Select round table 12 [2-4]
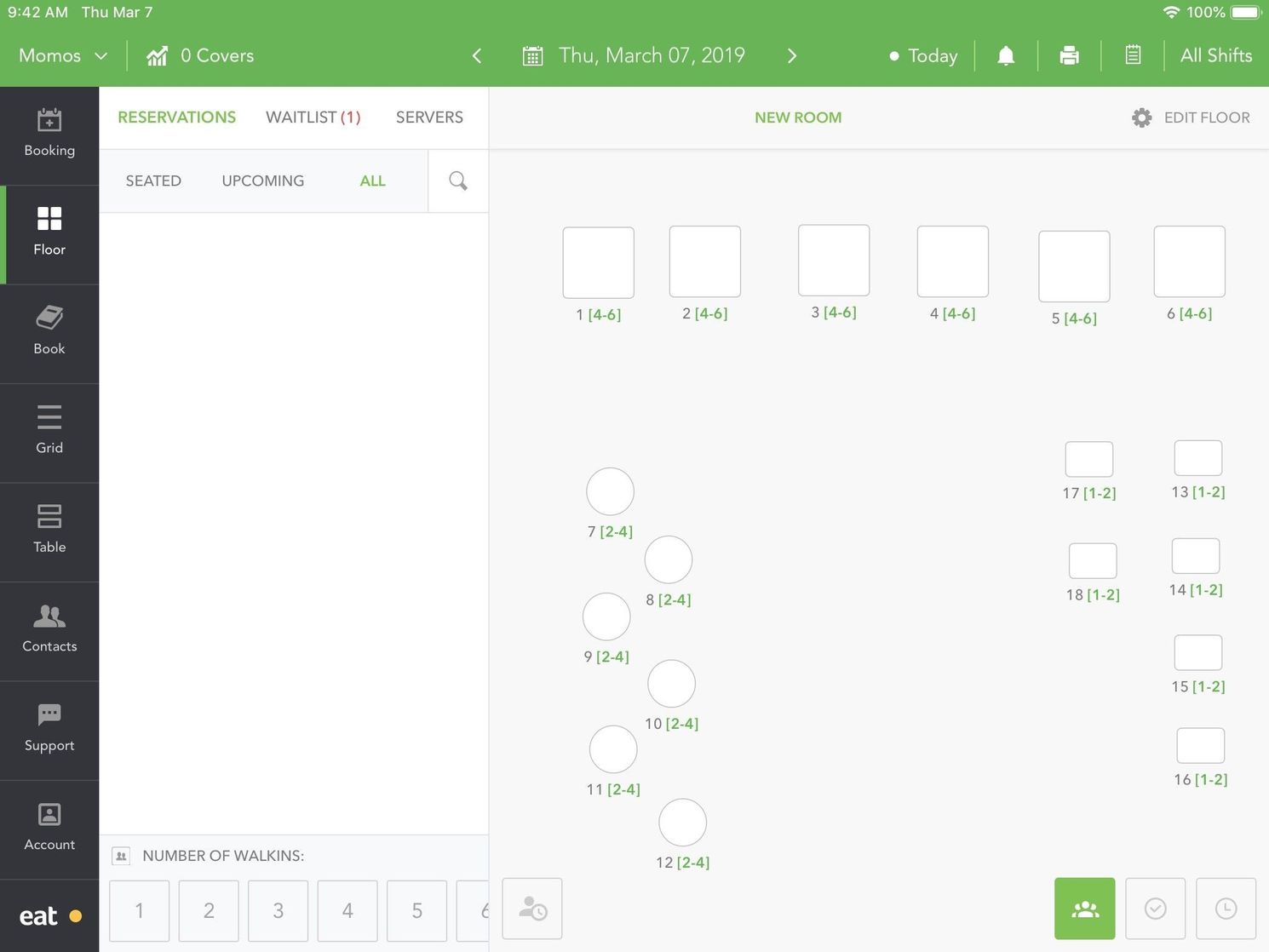This screenshot has width=1269, height=952. point(683,823)
